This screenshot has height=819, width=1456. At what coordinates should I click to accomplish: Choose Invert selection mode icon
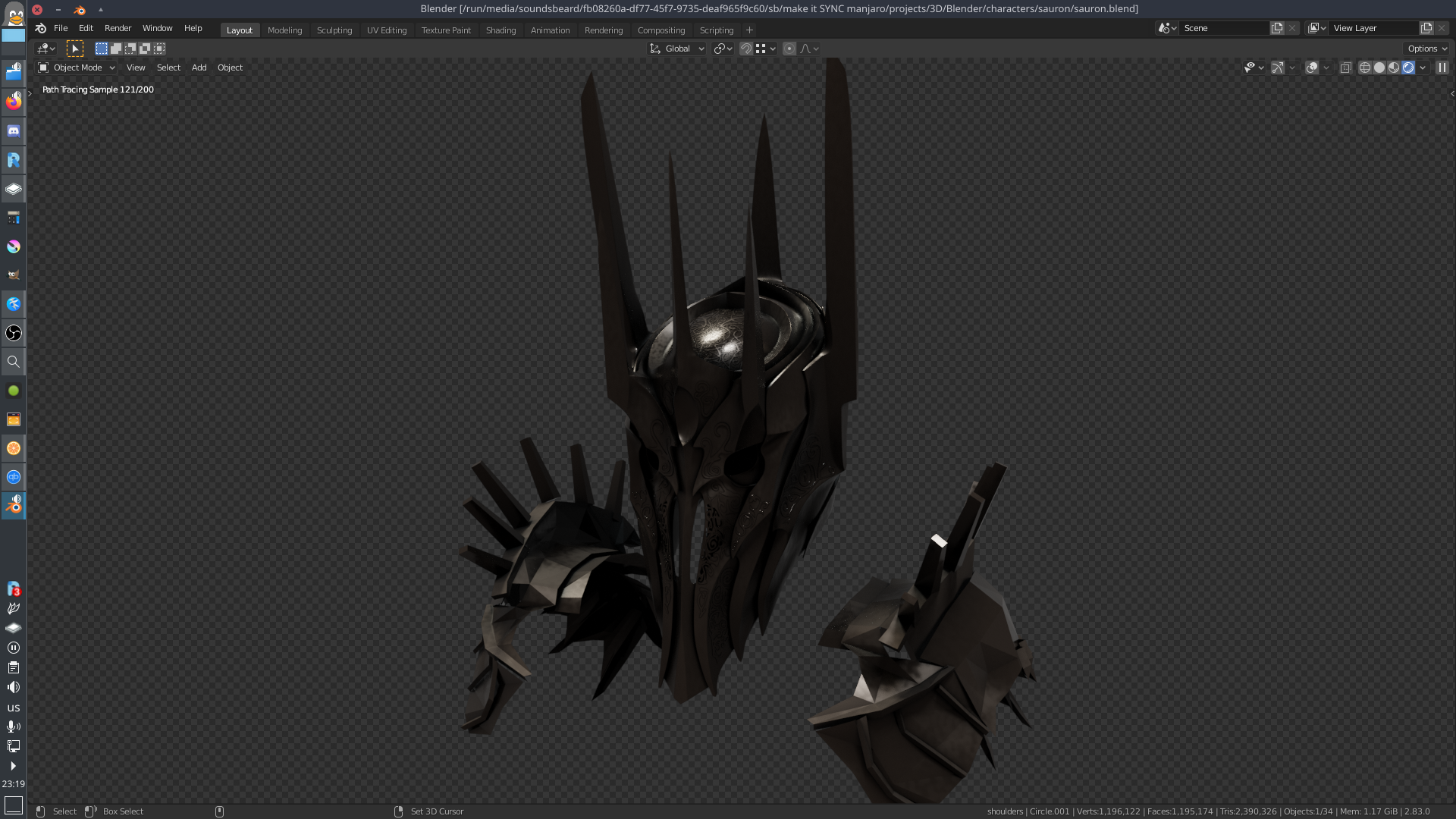click(145, 49)
